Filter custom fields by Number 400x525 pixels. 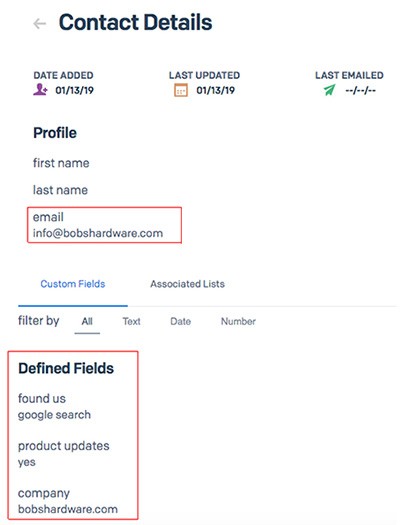pyautogui.click(x=238, y=321)
